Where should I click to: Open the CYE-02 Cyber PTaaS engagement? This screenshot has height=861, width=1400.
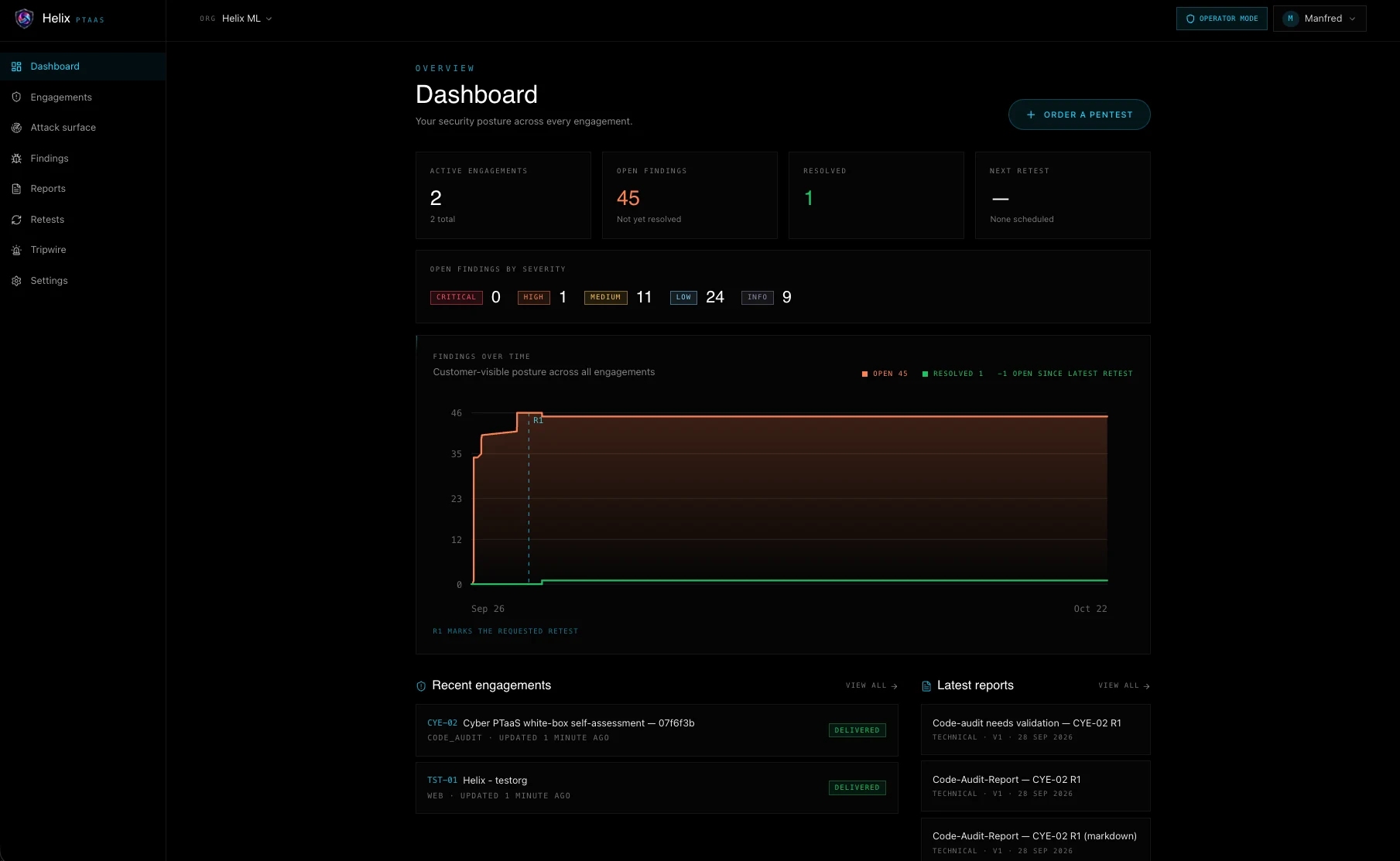[656, 730]
